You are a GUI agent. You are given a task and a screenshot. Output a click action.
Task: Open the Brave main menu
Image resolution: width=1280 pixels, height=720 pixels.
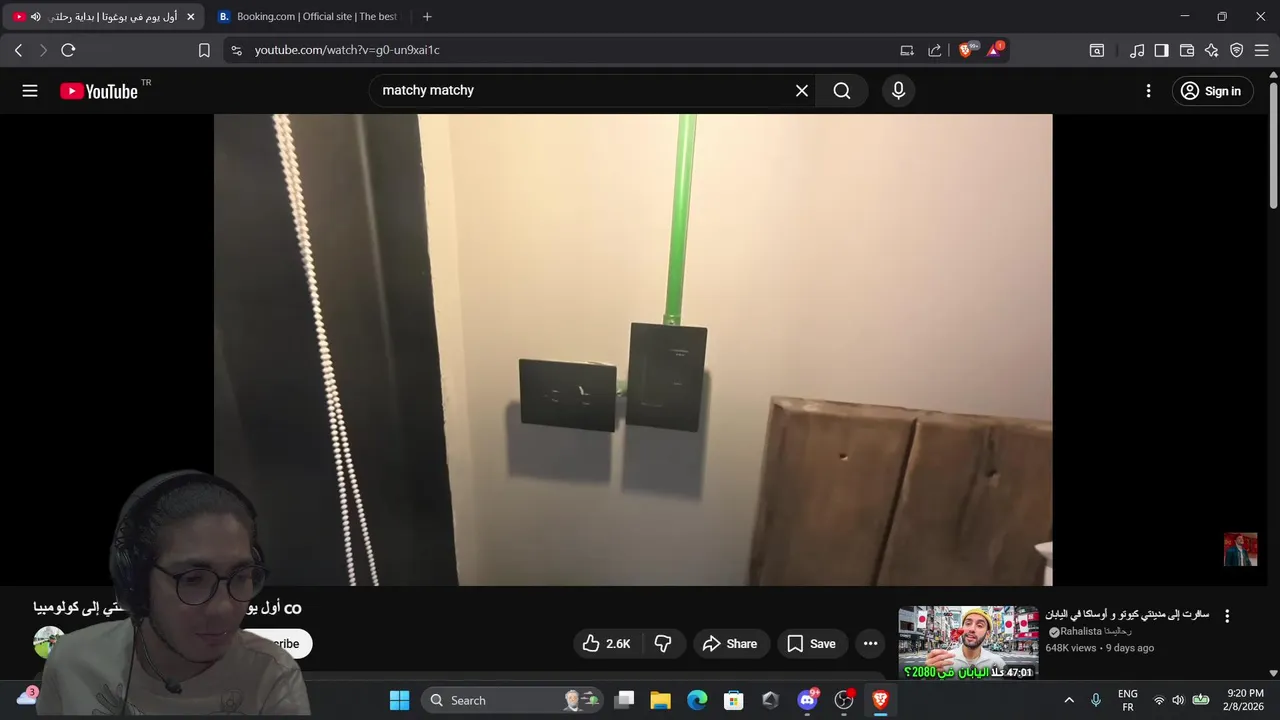tap(1261, 50)
